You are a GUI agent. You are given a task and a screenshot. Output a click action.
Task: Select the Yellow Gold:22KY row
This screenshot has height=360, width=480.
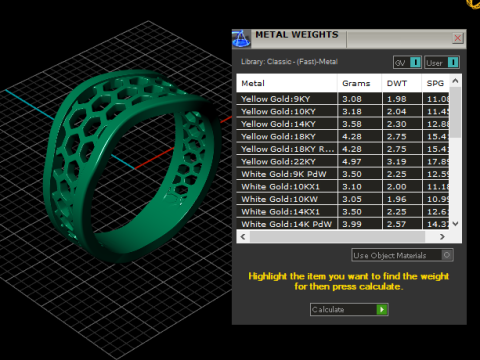pyautogui.click(x=343, y=162)
